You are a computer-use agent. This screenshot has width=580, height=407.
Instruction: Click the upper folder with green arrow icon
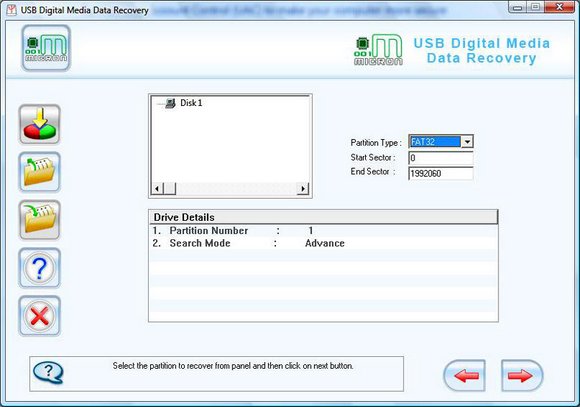coord(40,172)
